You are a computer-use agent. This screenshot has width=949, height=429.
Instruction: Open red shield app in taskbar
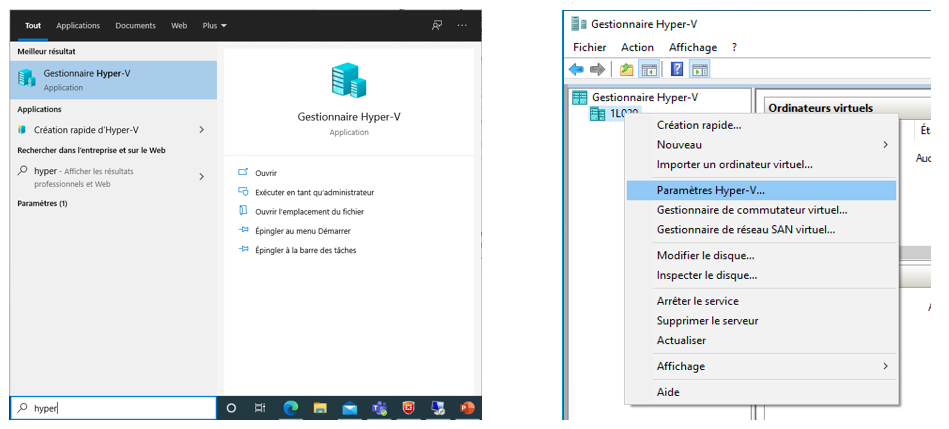tap(409, 408)
